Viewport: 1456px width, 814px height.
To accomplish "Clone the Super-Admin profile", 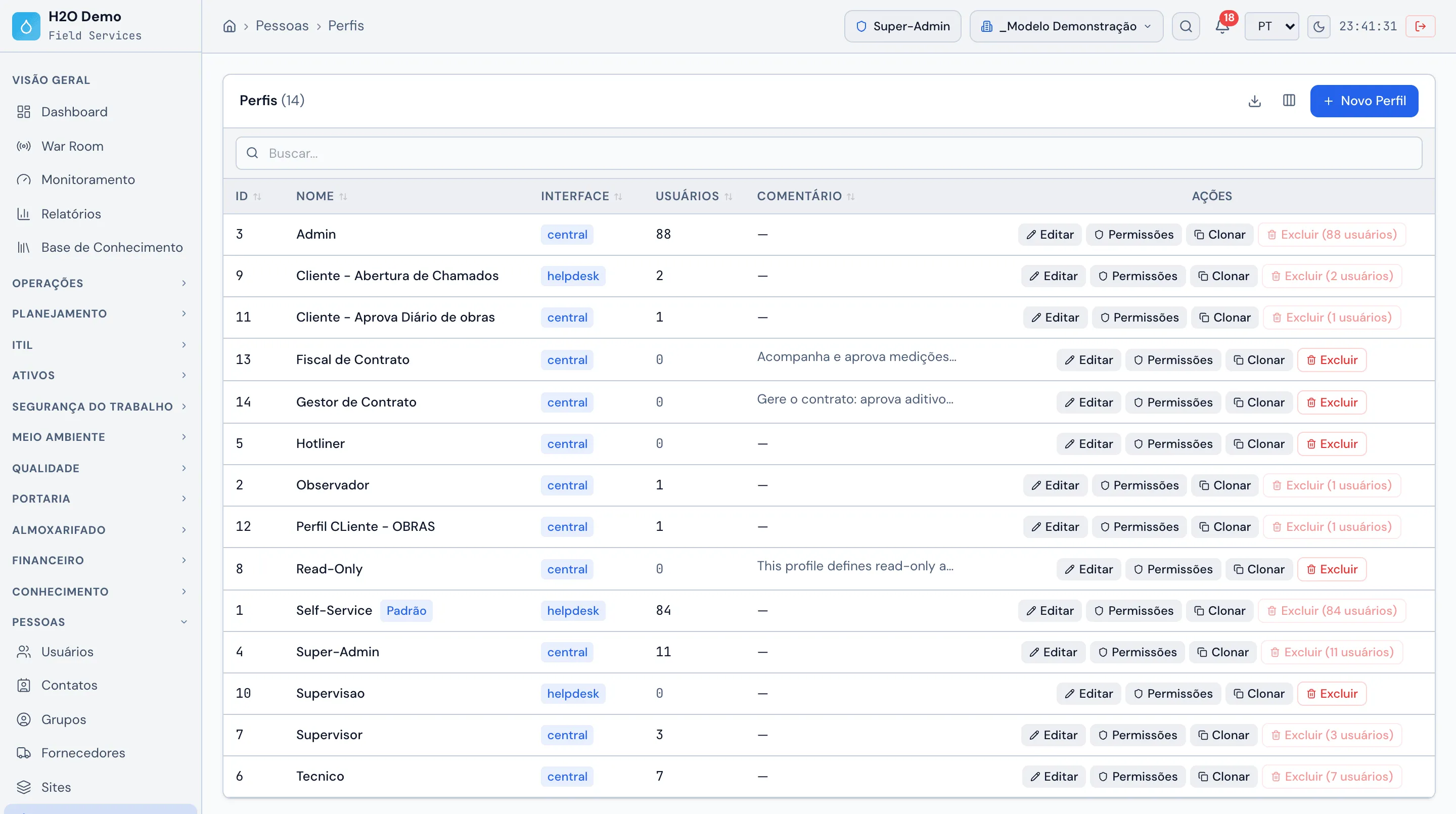I will pyautogui.click(x=1222, y=652).
